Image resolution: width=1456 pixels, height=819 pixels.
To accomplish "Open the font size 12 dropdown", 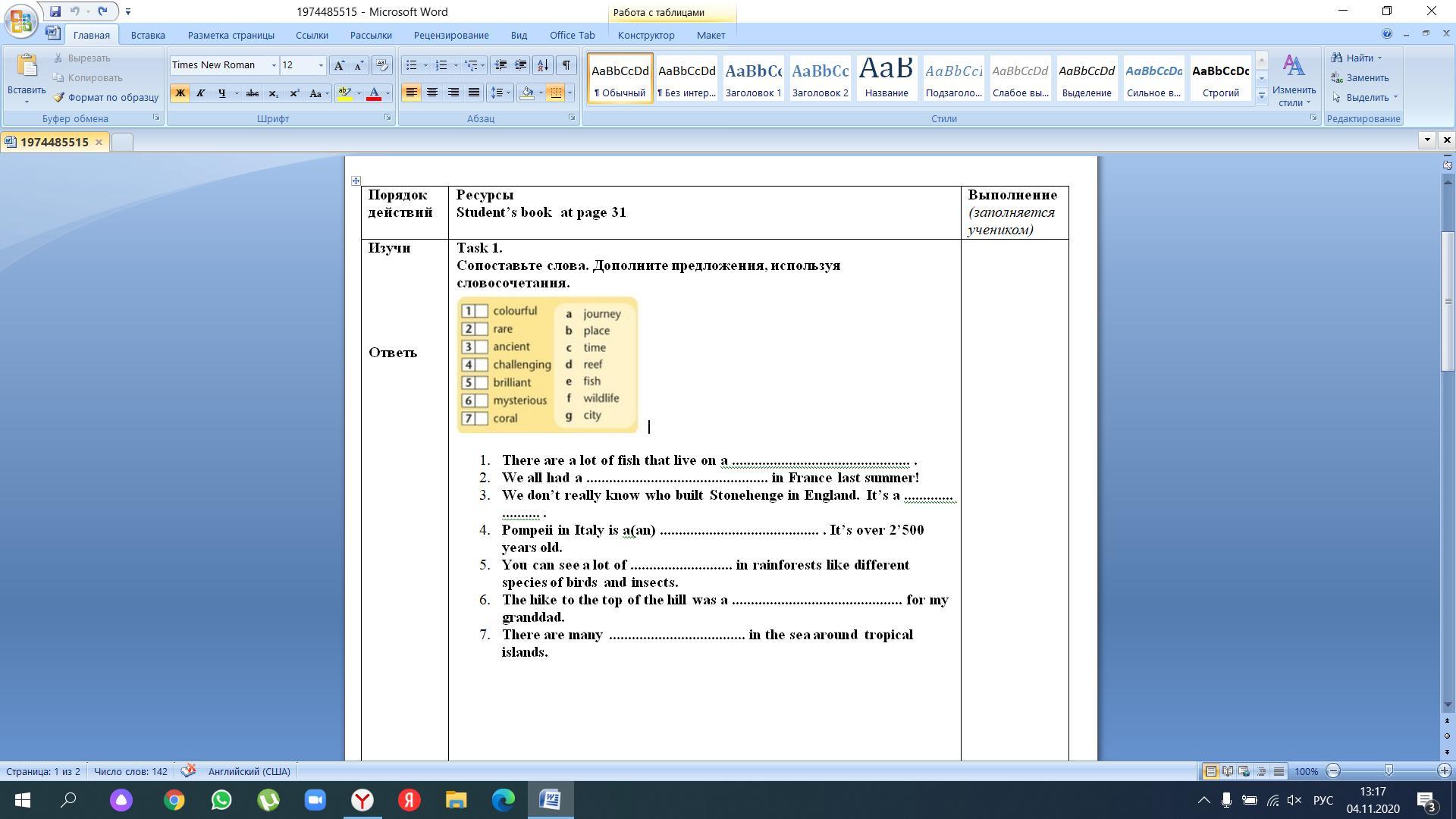I will coord(321,65).
